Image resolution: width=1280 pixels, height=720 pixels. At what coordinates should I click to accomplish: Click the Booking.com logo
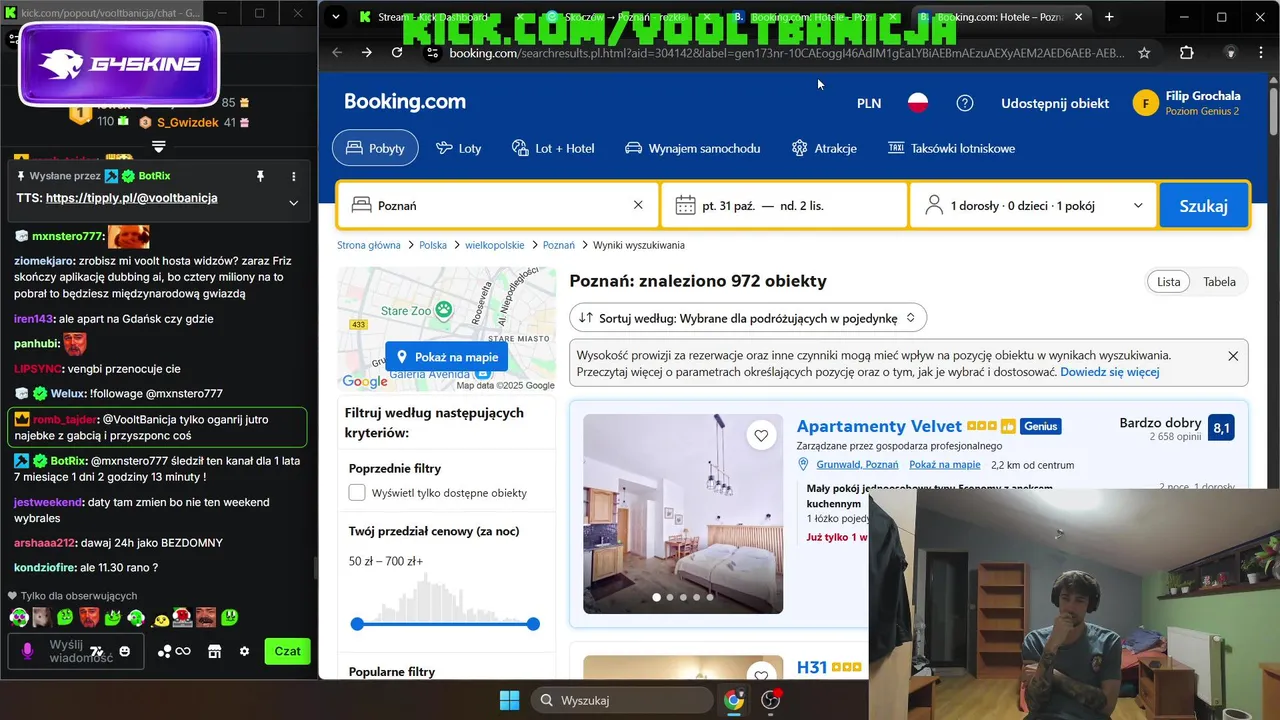(405, 101)
